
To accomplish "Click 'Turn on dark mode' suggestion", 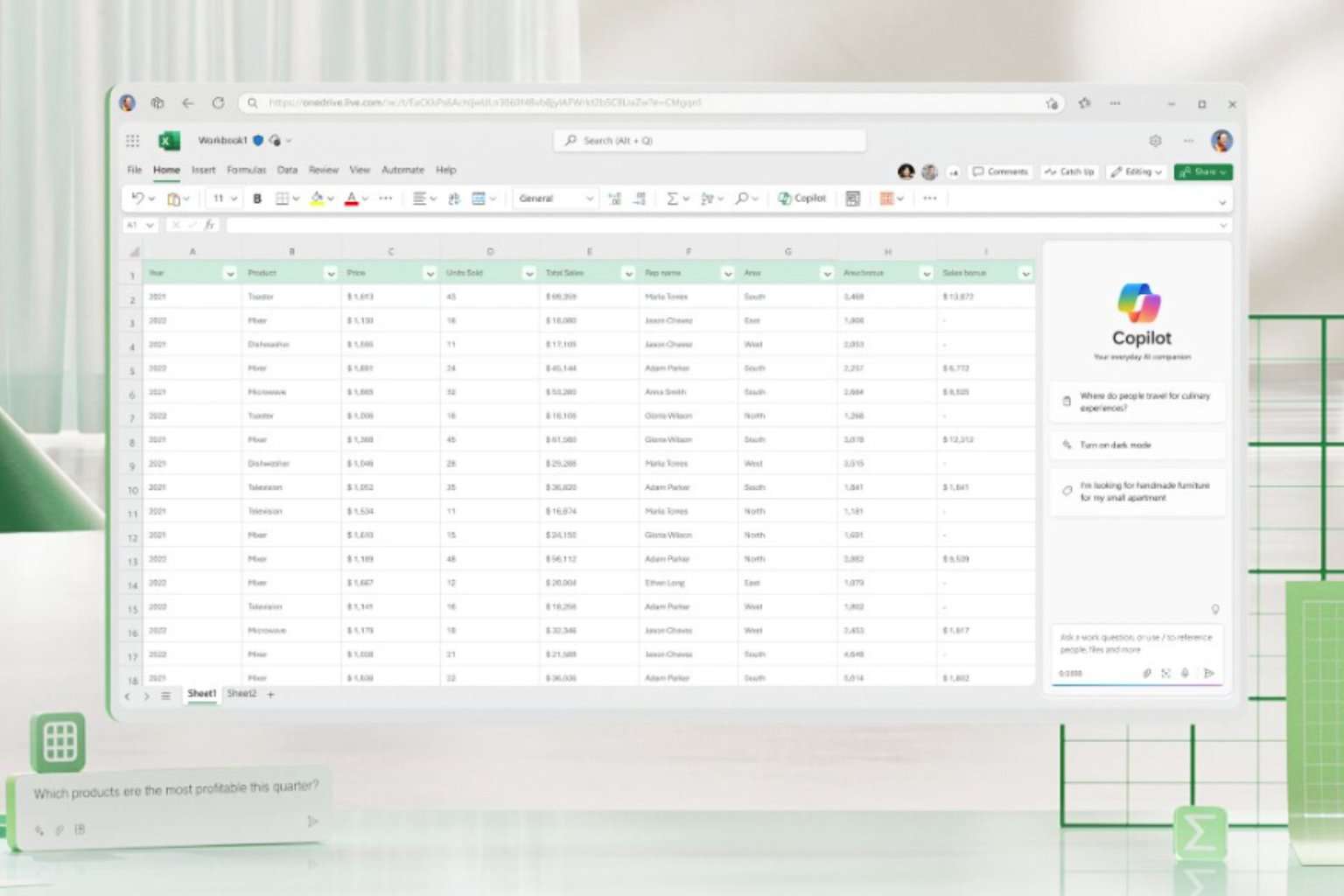I will [1137, 445].
